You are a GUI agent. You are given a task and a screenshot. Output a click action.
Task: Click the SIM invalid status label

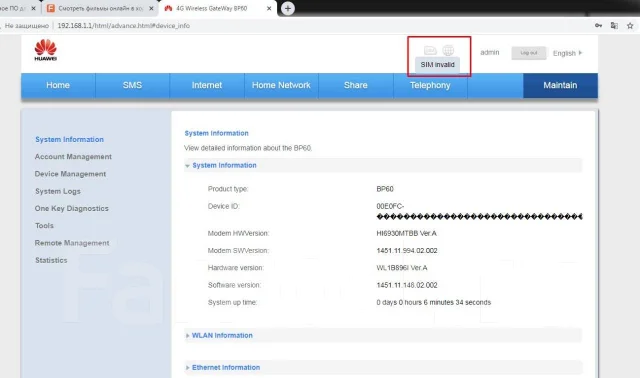click(438, 64)
